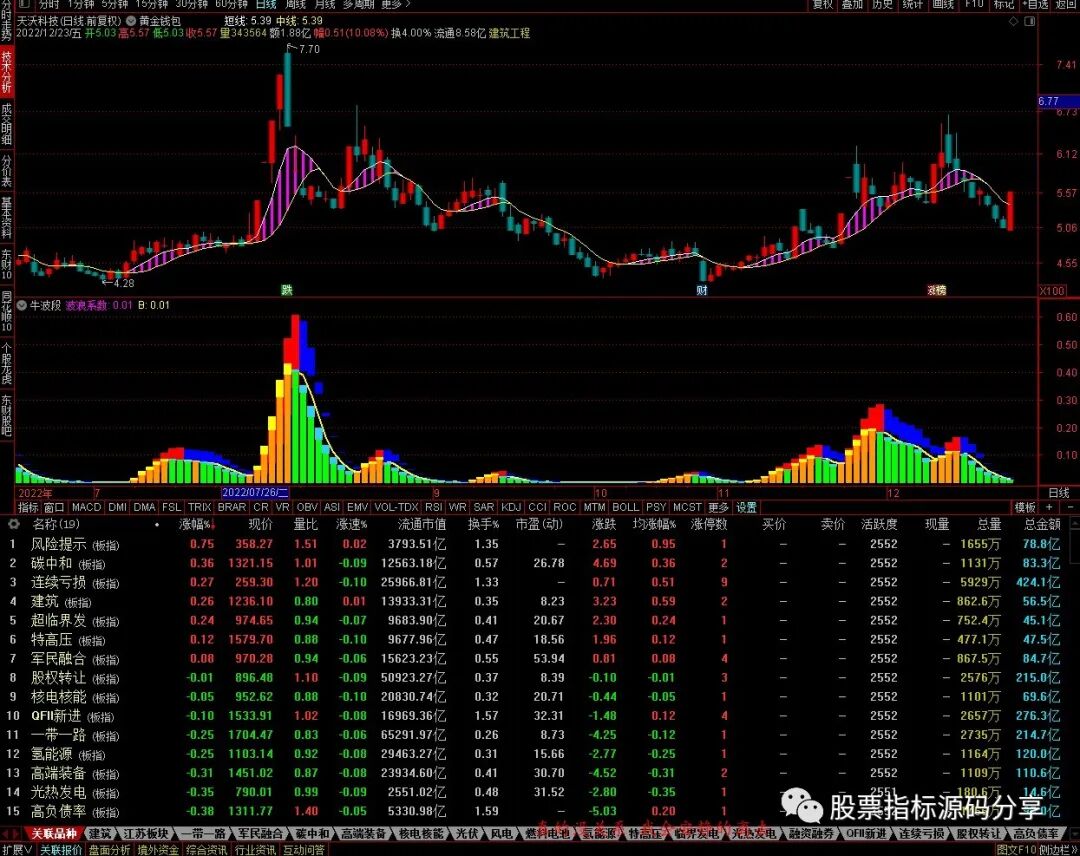Click the diamond icon at chart top-right
The height and width of the screenshot is (856, 1080).
[1013, 21]
